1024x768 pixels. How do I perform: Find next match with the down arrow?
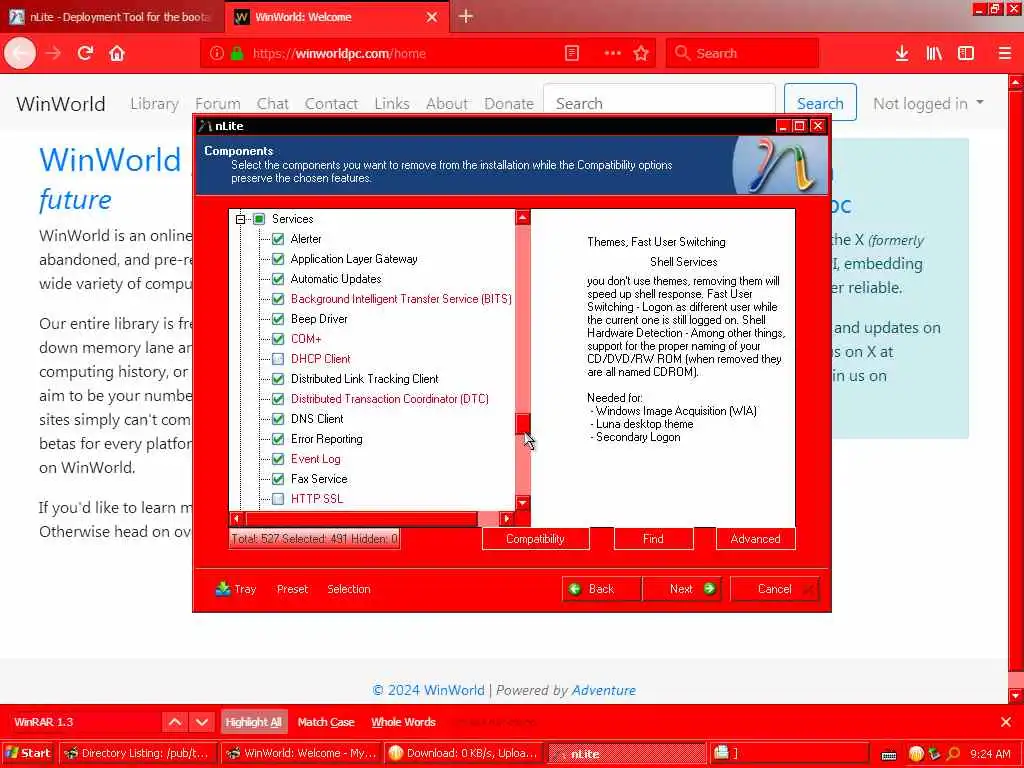202,722
